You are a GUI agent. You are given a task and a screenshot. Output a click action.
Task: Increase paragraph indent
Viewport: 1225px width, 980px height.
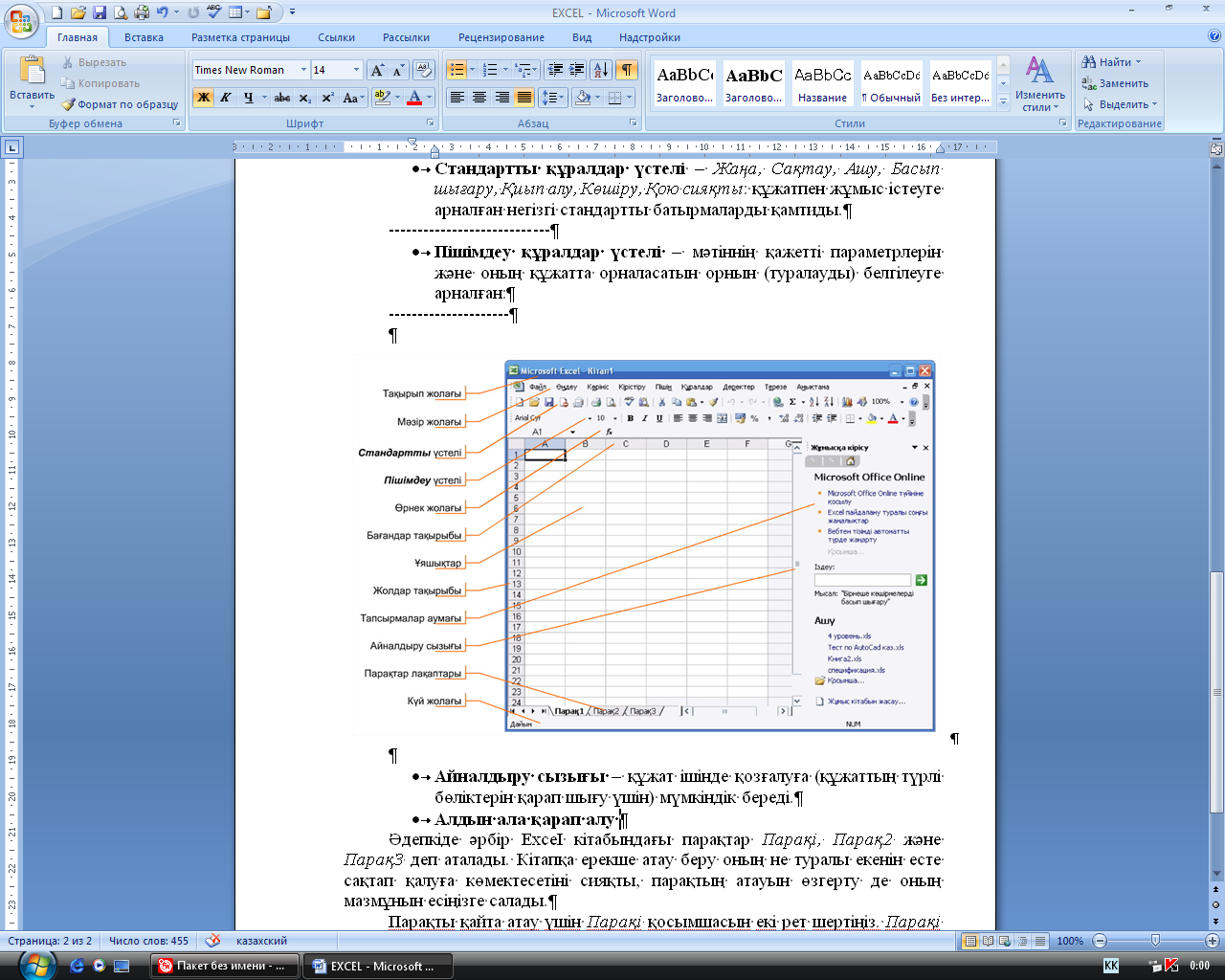[576, 70]
